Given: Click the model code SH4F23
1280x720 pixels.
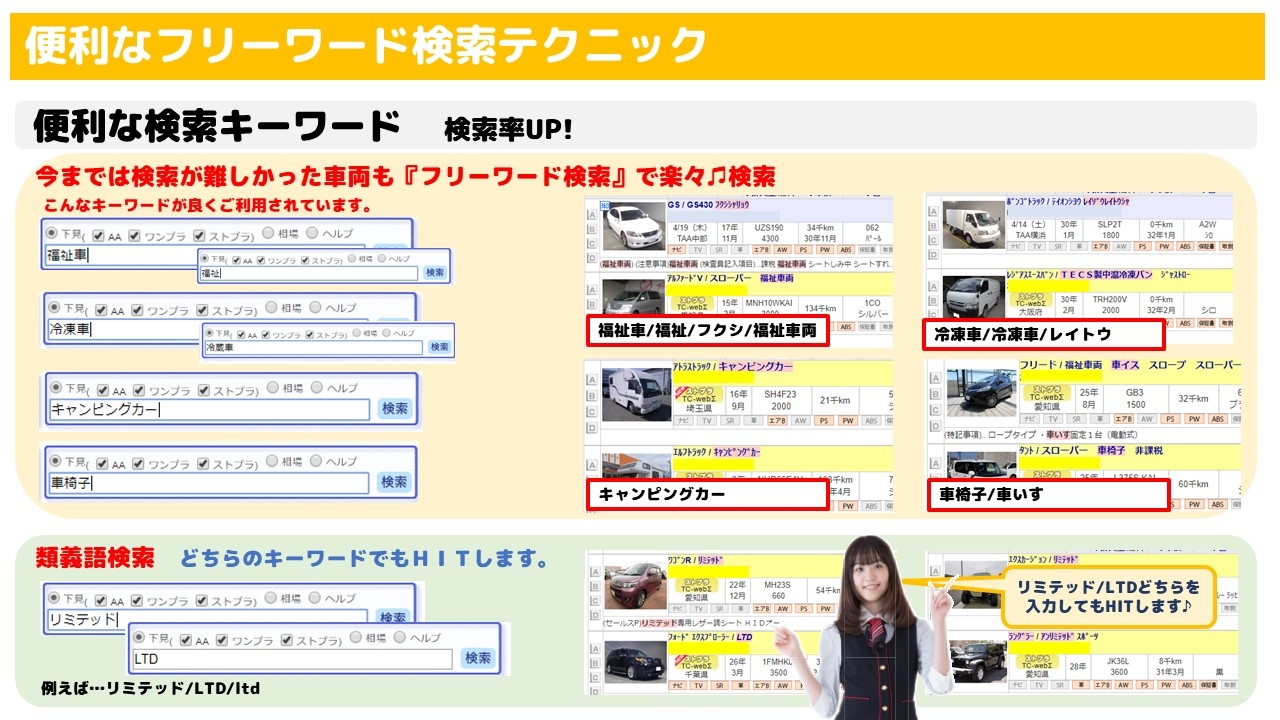Looking at the screenshot, I should click(780, 394).
